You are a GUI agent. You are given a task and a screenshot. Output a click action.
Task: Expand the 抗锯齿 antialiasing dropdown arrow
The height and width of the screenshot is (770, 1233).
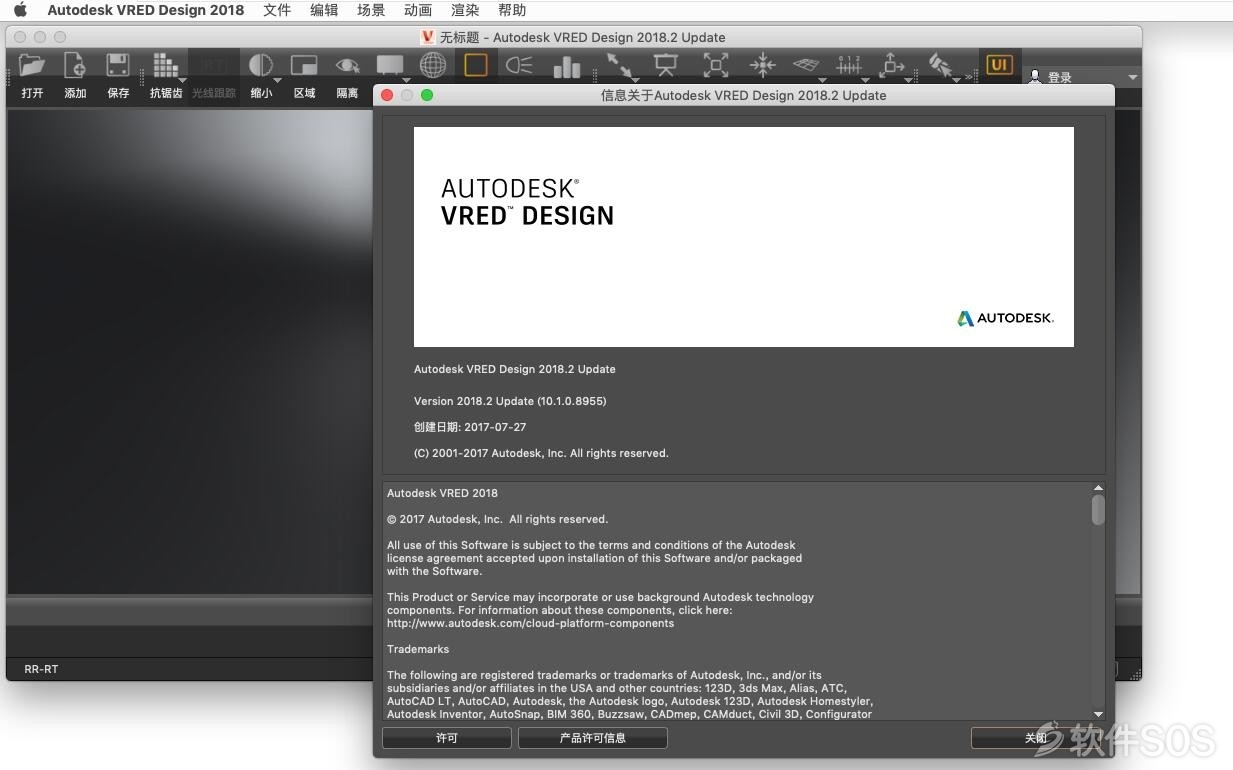[183, 80]
